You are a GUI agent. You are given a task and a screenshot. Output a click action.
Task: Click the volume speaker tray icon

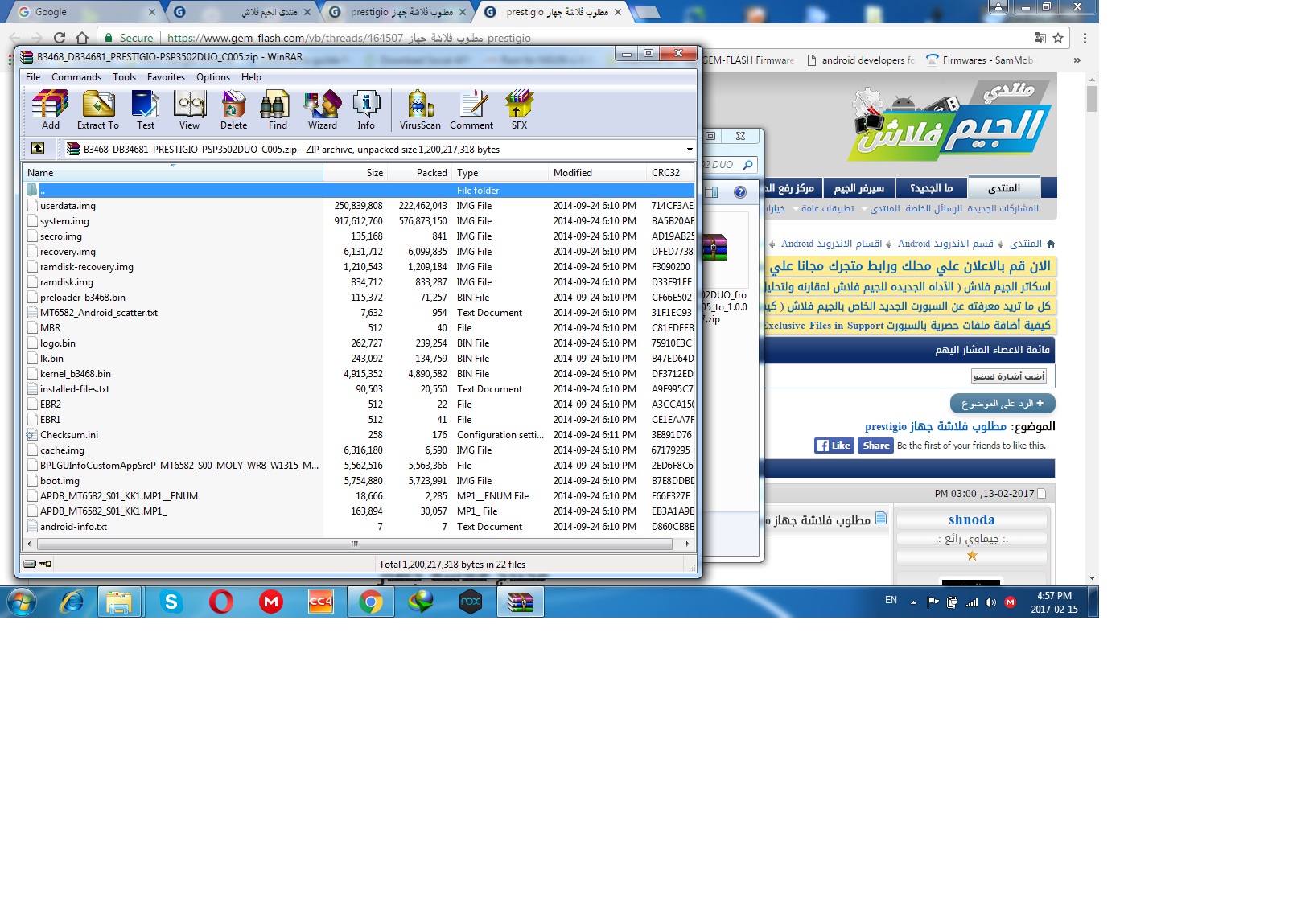click(990, 602)
